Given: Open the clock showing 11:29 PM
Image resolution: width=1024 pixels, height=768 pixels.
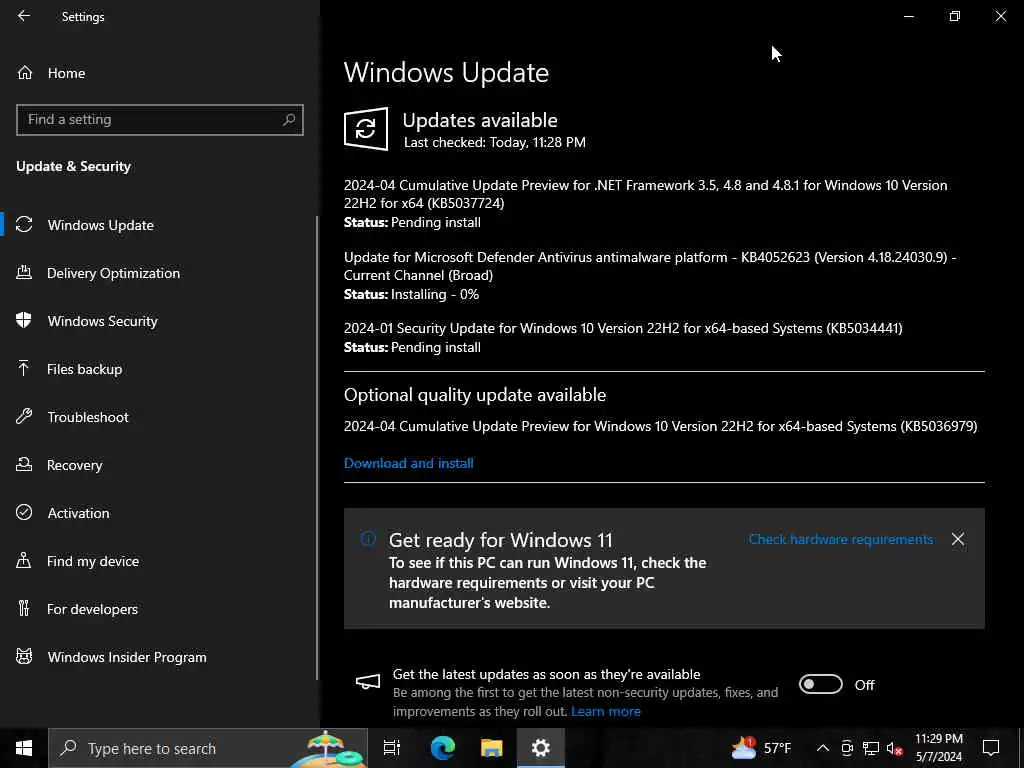Looking at the screenshot, I should [938, 748].
